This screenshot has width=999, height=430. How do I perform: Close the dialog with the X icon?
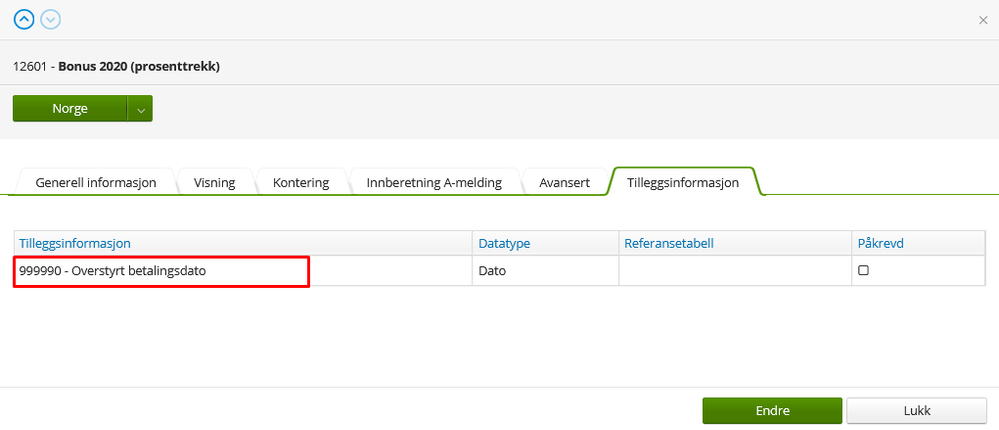(x=983, y=19)
